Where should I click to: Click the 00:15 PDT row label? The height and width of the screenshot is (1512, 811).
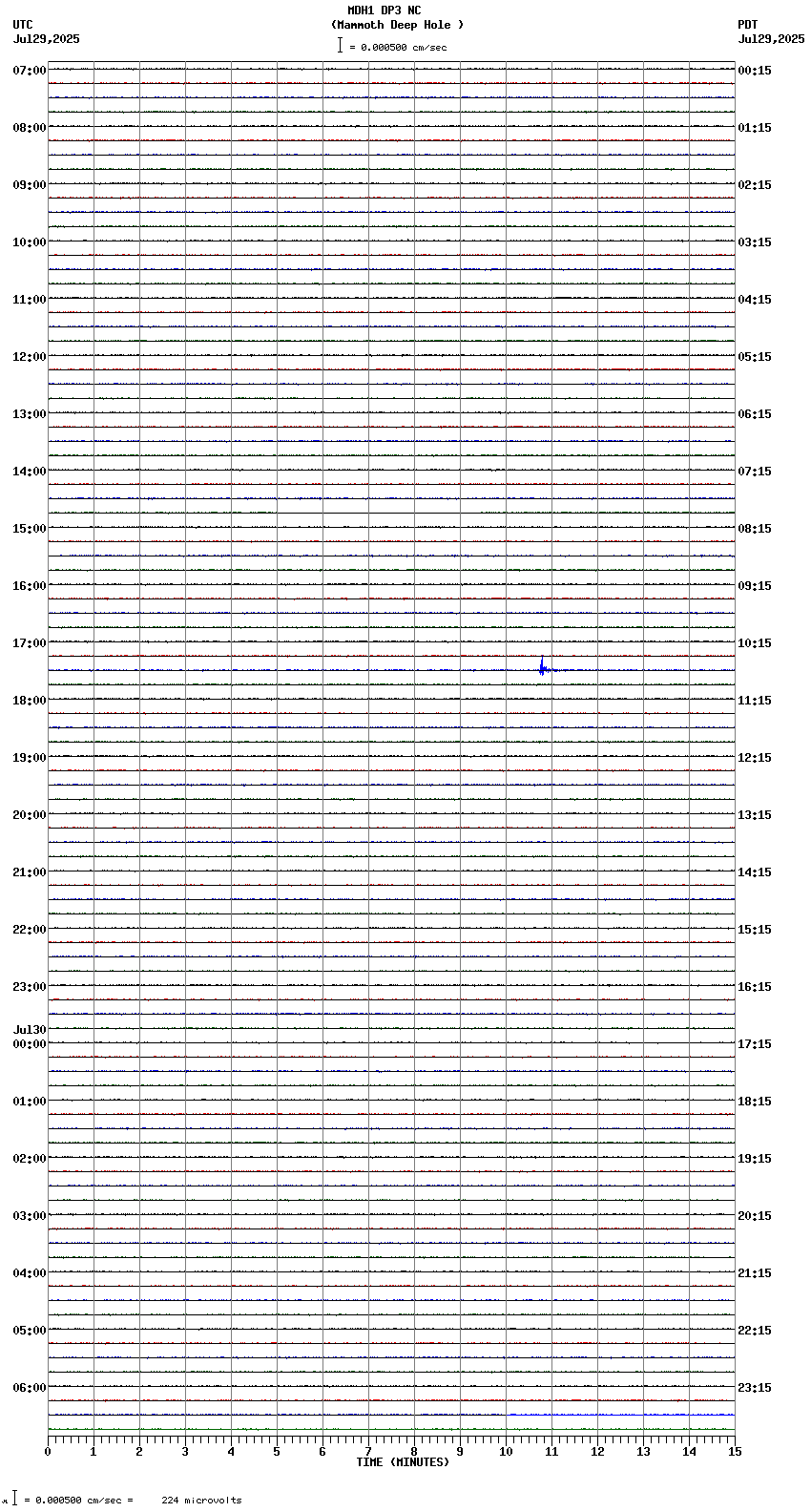(x=755, y=71)
